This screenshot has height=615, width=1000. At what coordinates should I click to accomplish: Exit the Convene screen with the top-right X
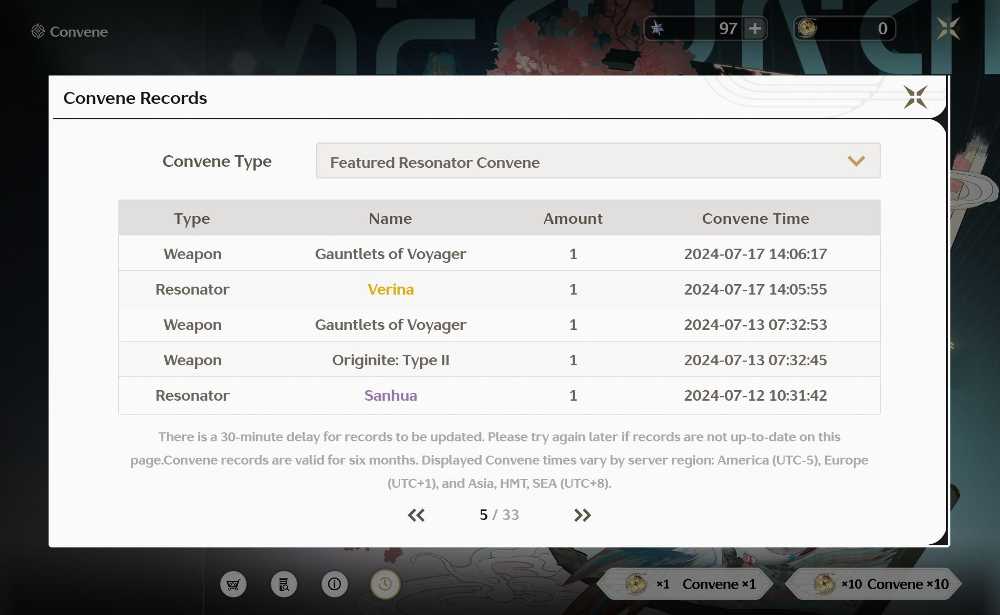click(x=948, y=28)
